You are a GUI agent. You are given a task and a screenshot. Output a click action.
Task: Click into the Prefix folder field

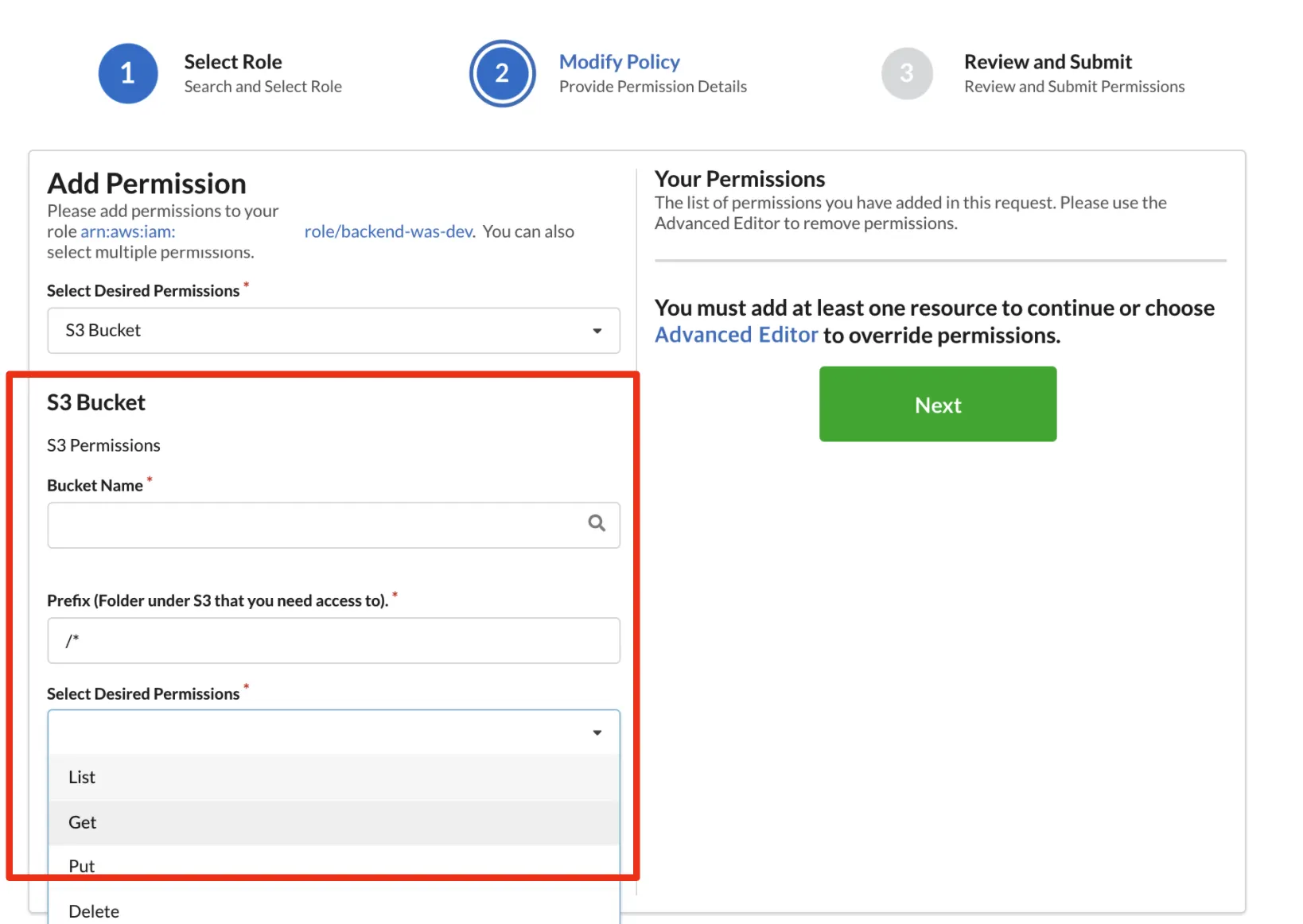[x=333, y=641]
